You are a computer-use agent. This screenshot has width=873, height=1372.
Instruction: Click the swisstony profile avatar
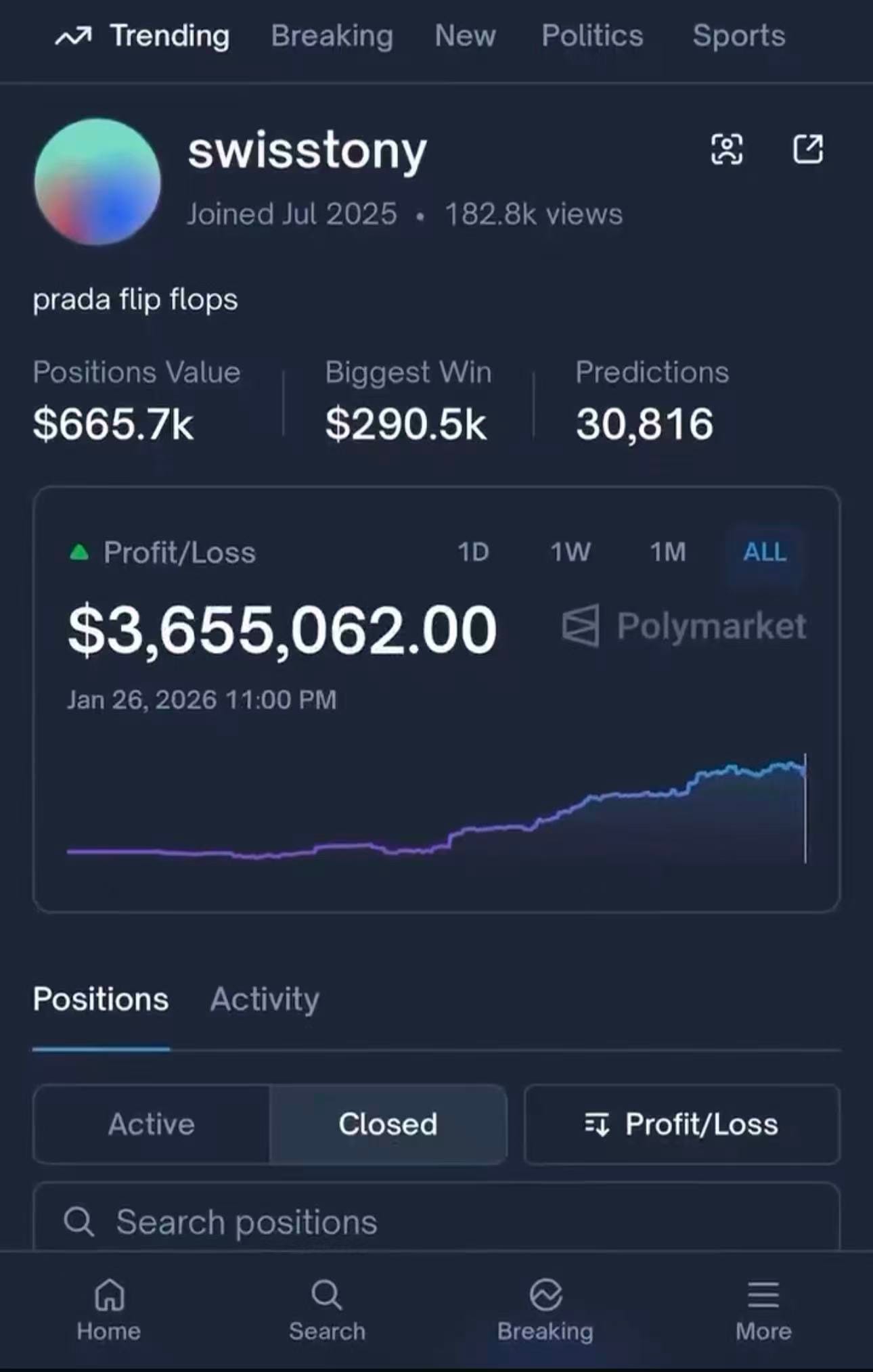click(97, 181)
